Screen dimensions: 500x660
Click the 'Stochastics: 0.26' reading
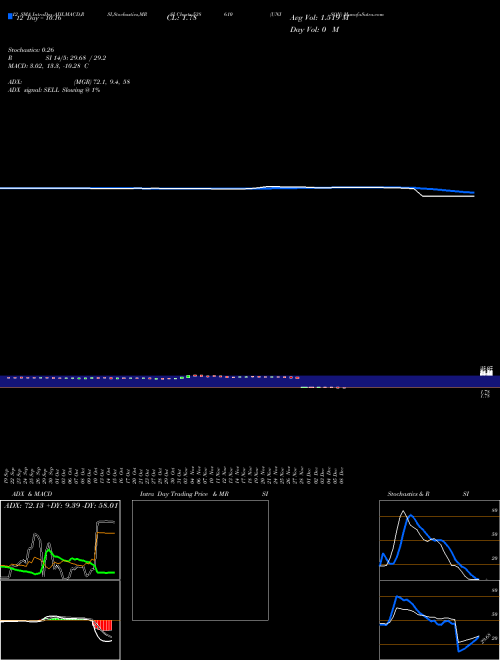tap(31, 50)
